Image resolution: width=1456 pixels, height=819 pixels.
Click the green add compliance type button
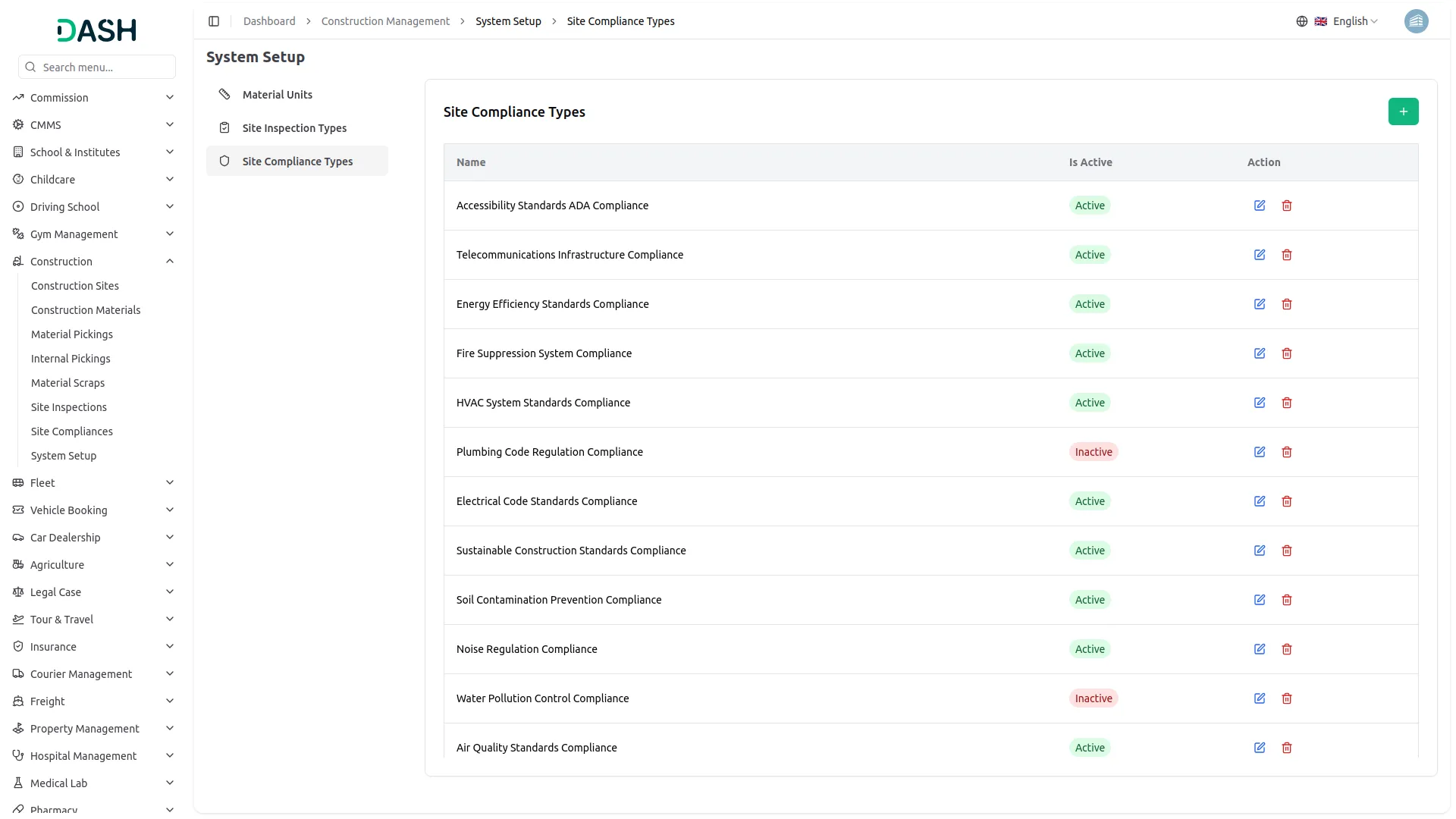(x=1403, y=111)
